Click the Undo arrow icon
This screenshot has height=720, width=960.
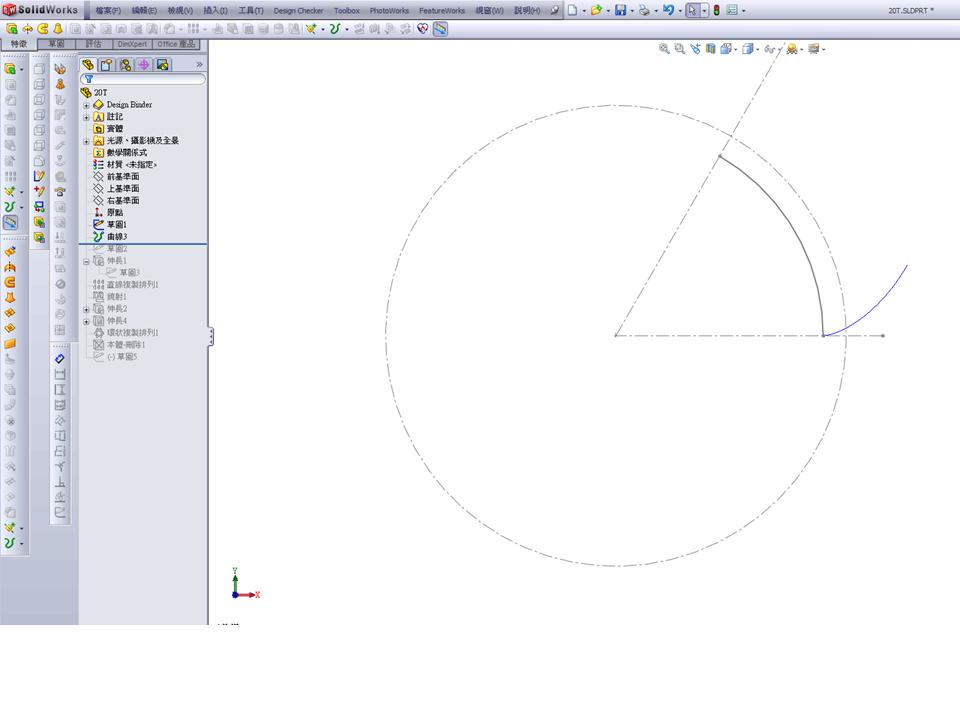(x=669, y=10)
